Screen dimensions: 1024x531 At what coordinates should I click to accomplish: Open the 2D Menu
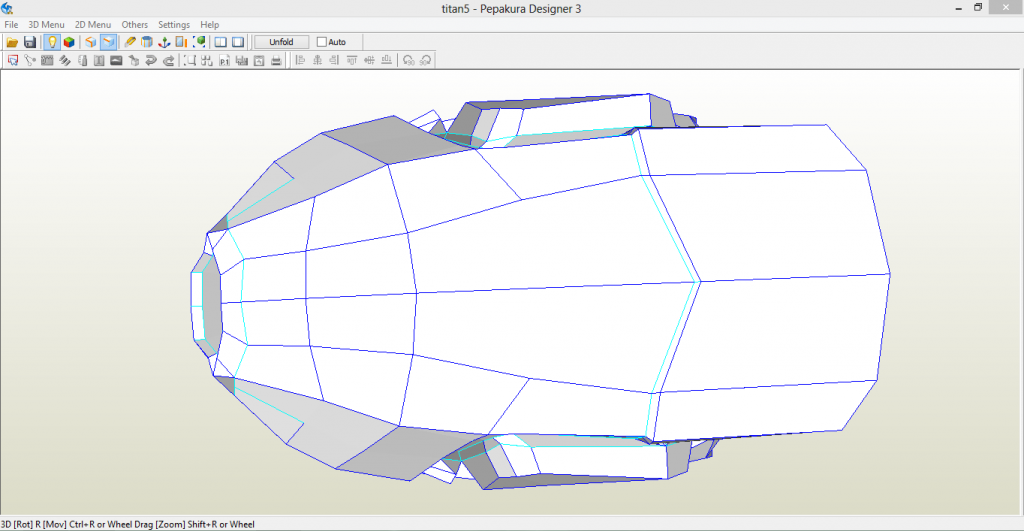point(93,24)
